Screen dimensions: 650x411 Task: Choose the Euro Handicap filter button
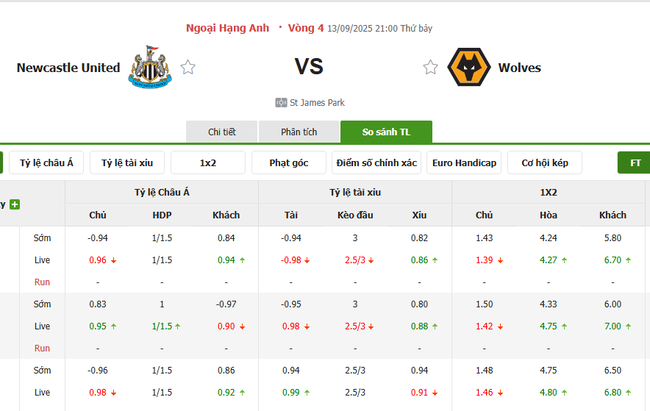tap(464, 163)
